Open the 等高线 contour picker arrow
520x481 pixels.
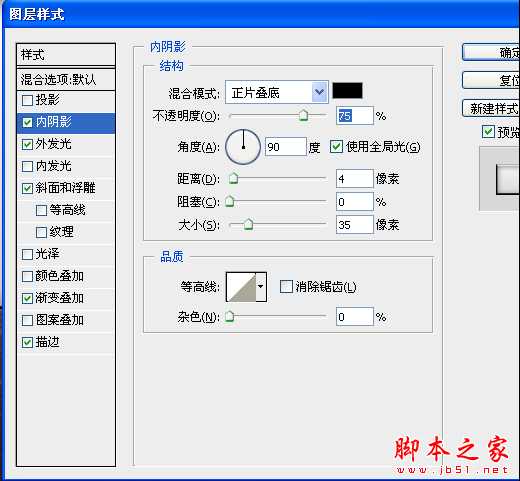pos(261,287)
